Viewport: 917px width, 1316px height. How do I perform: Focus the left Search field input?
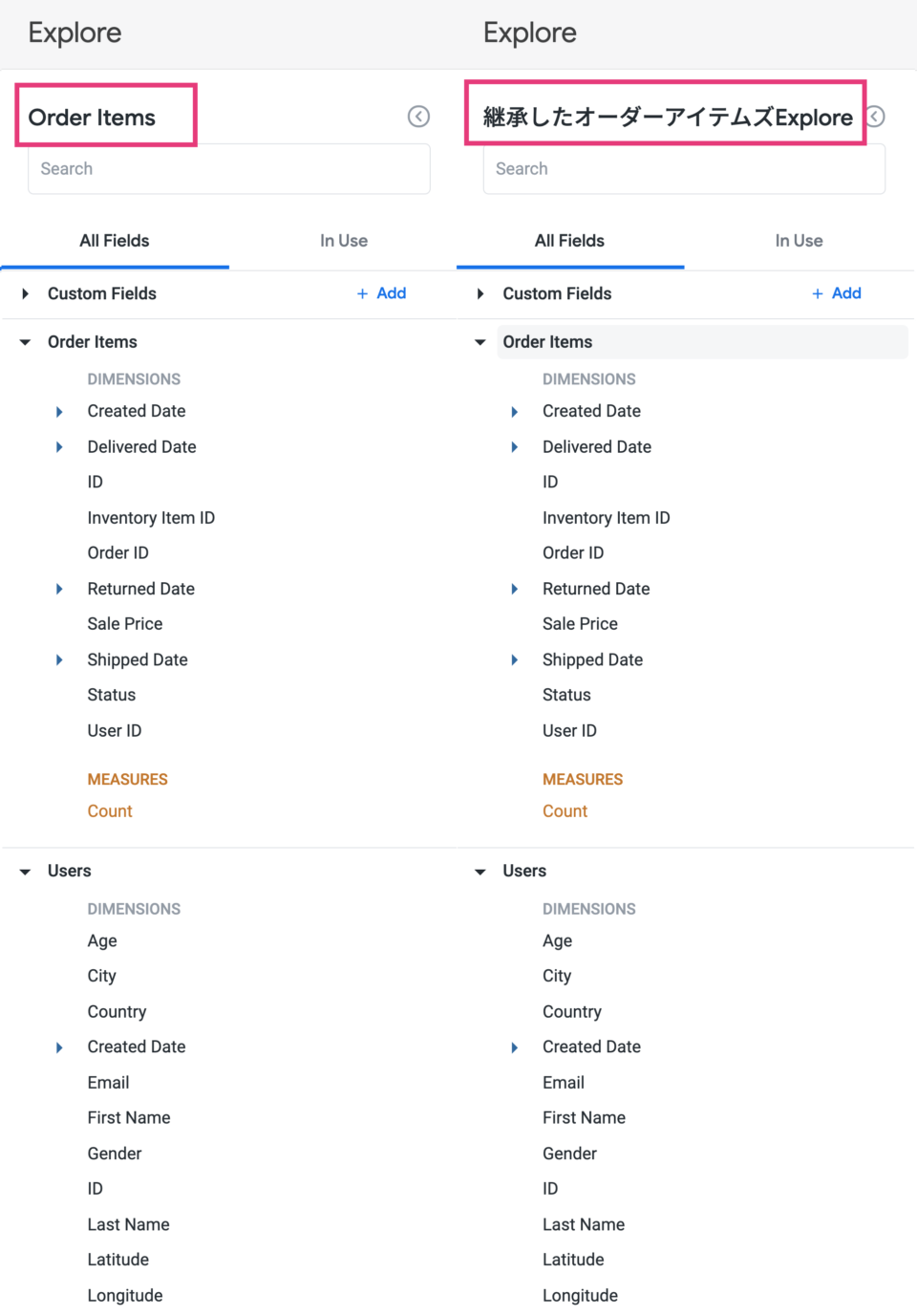click(x=229, y=169)
